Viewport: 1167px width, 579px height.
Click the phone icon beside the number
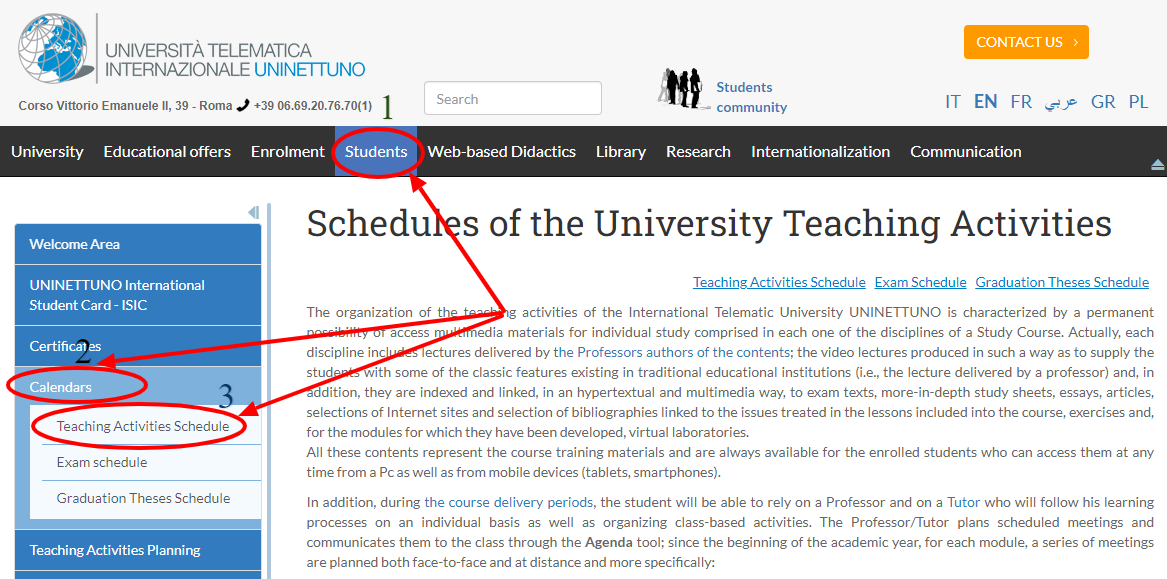click(x=243, y=105)
